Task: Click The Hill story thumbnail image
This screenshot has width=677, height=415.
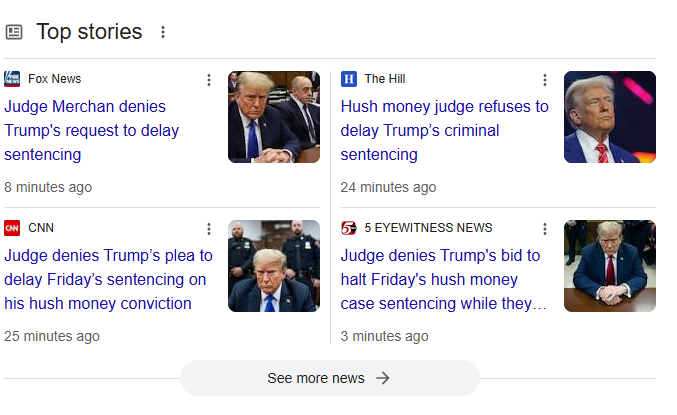Action: coord(610,117)
